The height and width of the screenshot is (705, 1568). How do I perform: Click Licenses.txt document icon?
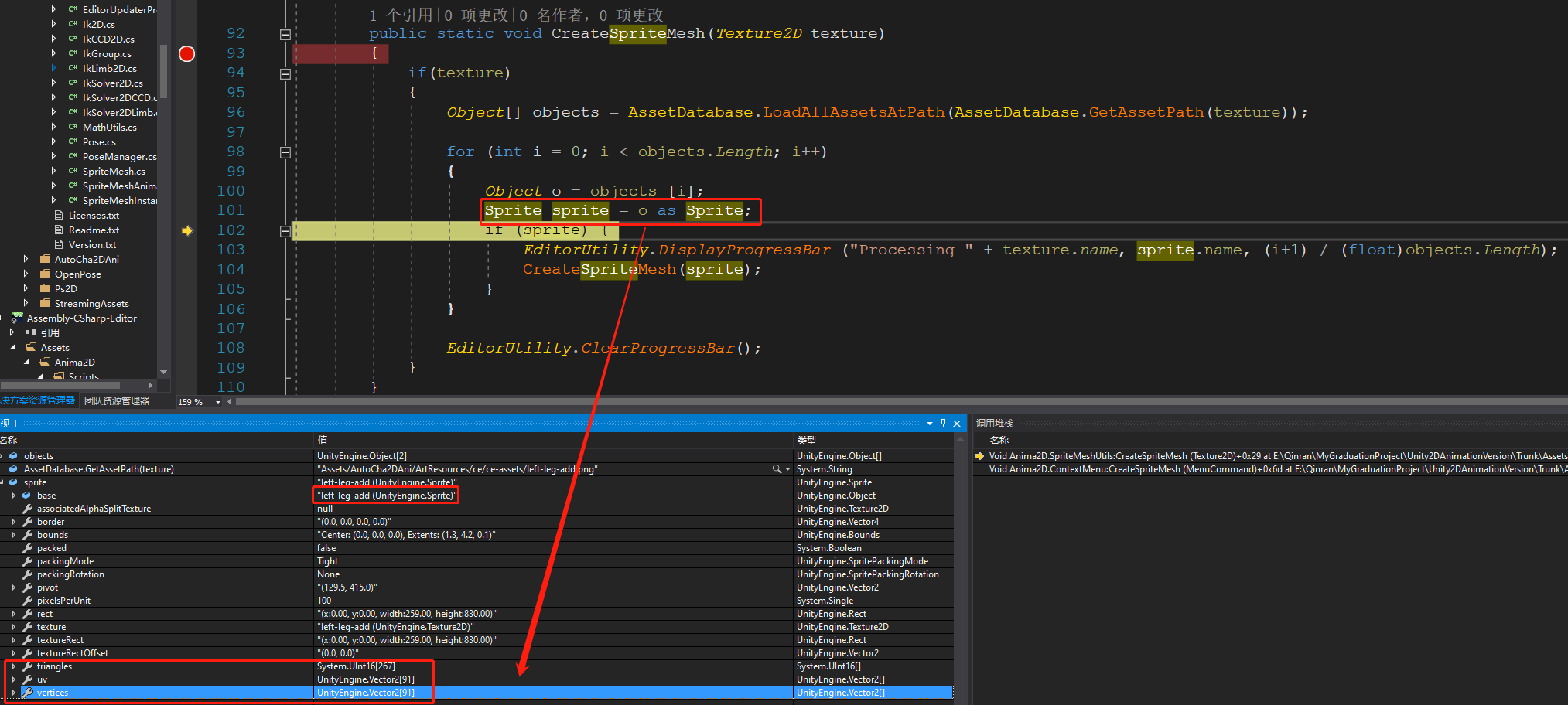[59, 215]
